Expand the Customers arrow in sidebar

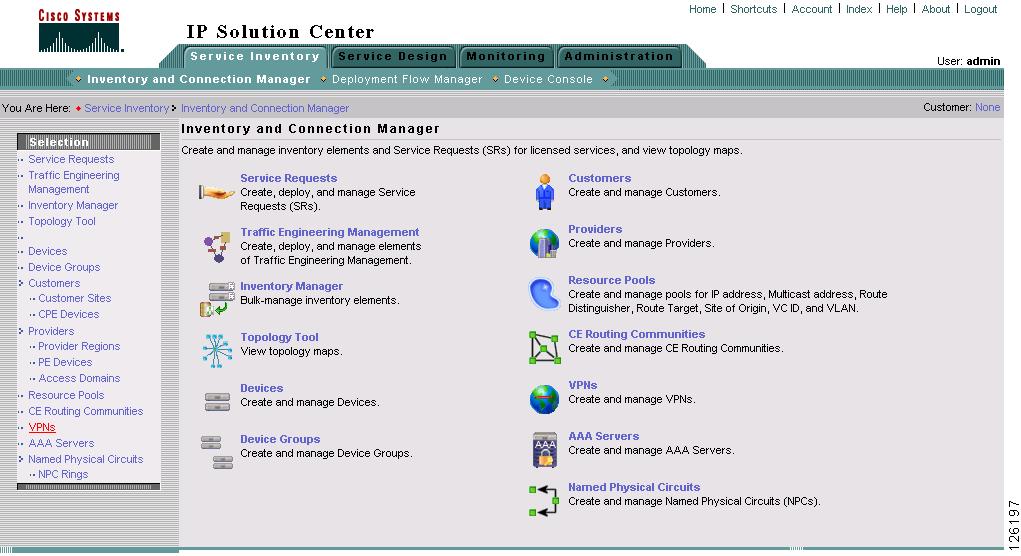coord(21,283)
